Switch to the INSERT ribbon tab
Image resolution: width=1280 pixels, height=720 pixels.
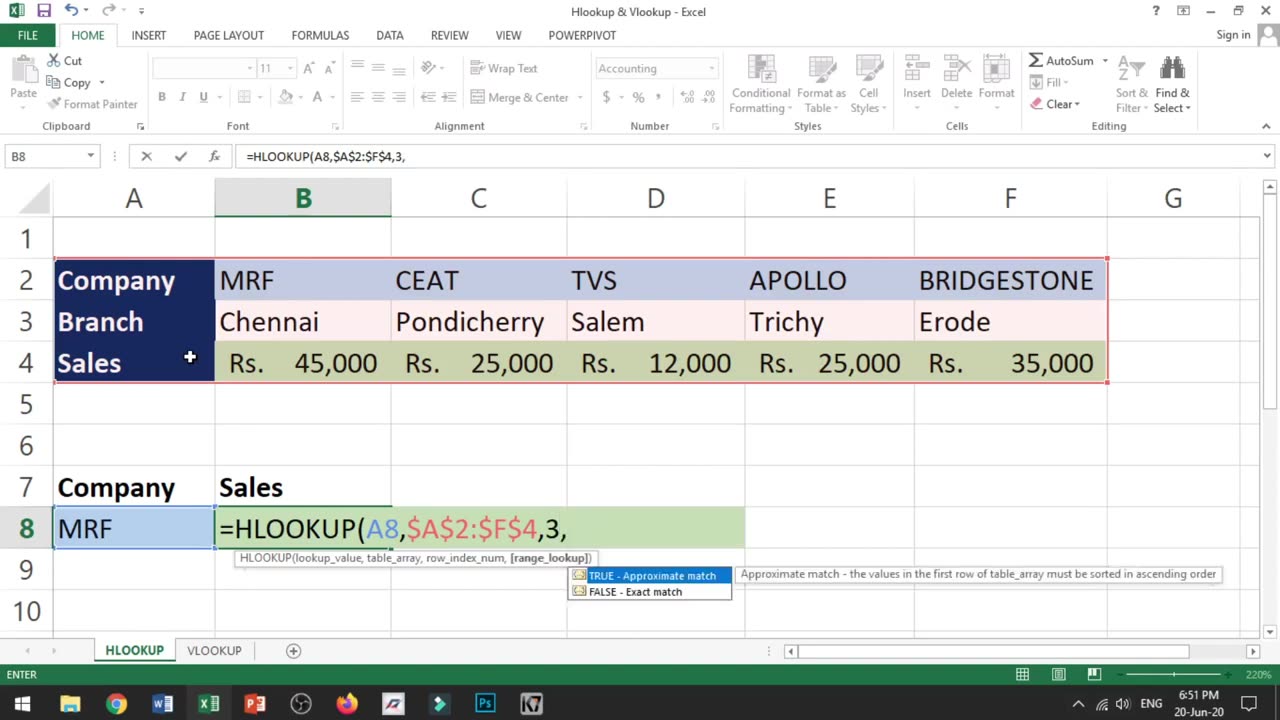[148, 35]
